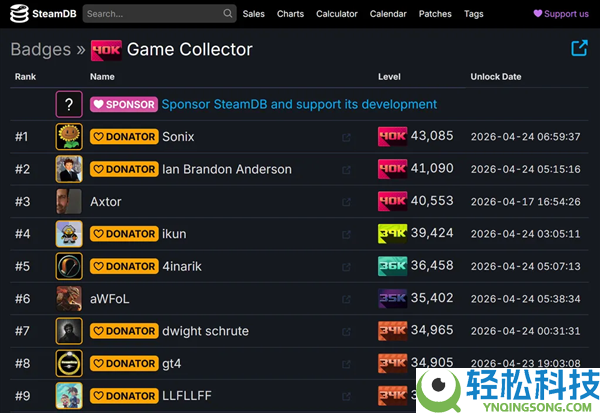The width and height of the screenshot is (600, 413).
Task: Click the 36K badge icon beside 36,458
Action: coord(392,266)
